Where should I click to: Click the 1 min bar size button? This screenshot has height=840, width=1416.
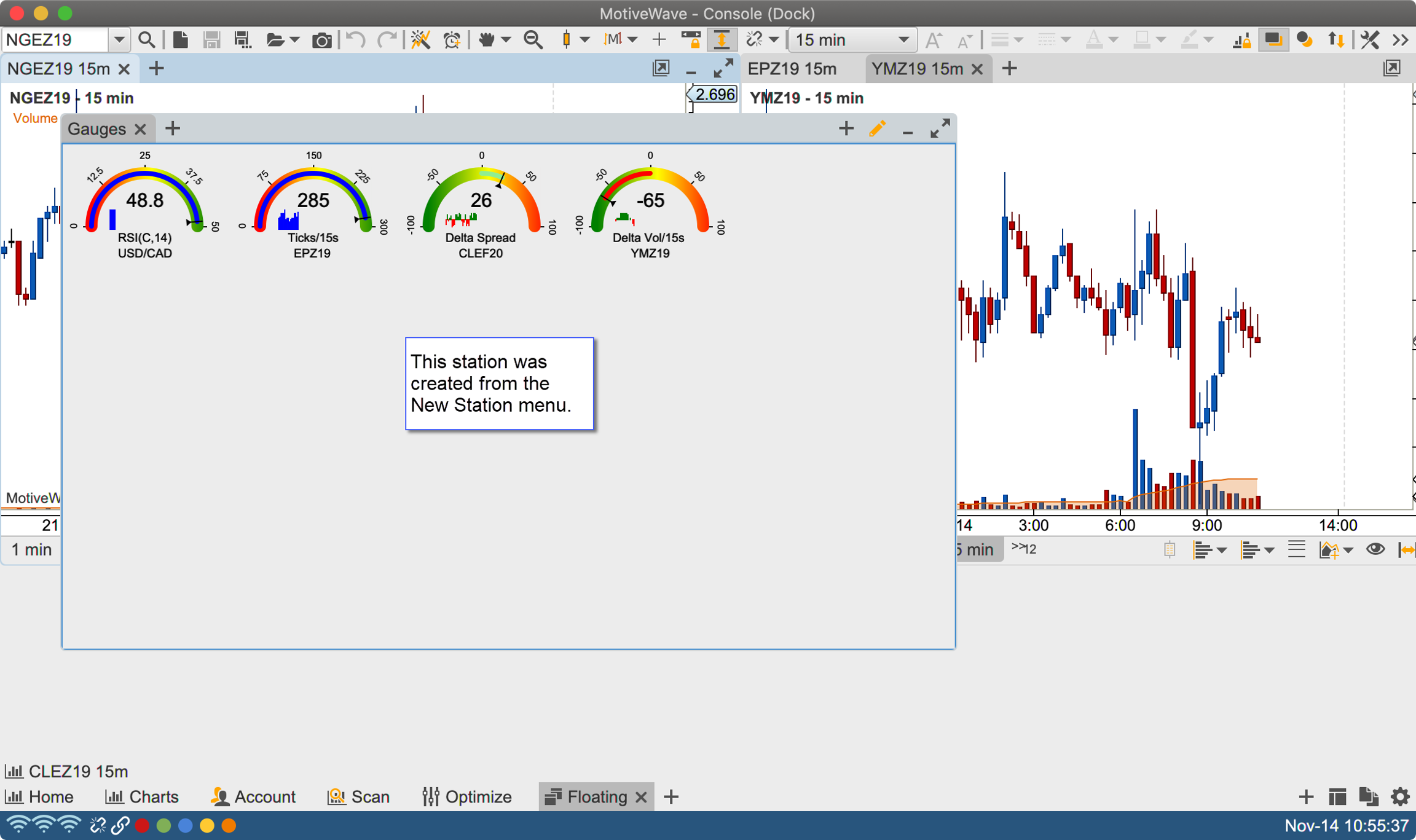coord(31,549)
